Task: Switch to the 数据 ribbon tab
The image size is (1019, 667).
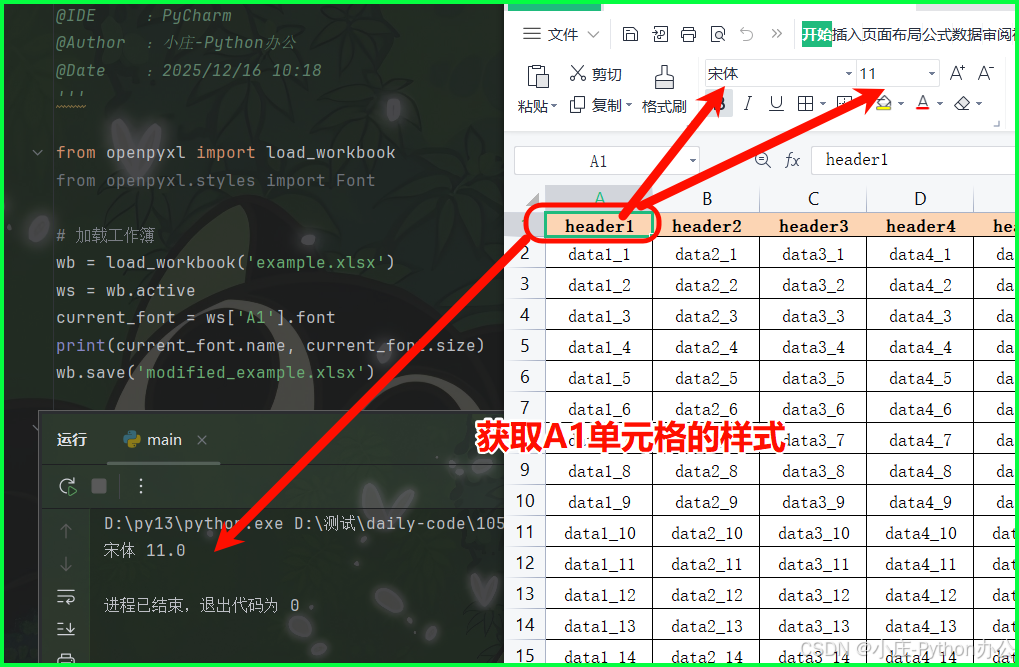Action: click(964, 34)
